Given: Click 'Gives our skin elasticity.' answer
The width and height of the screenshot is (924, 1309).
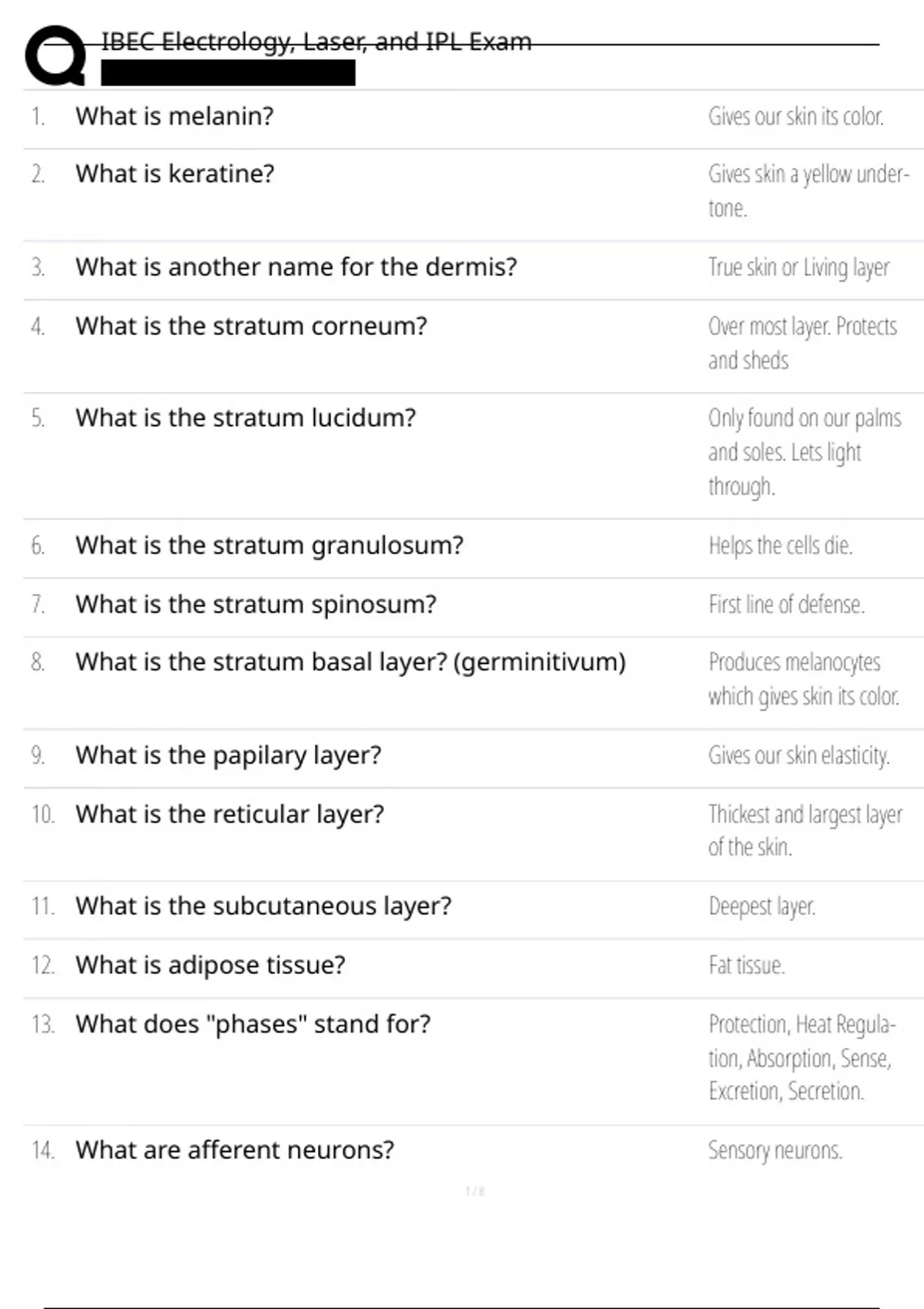Looking at the screenshot, I should [x=798, y=755].
